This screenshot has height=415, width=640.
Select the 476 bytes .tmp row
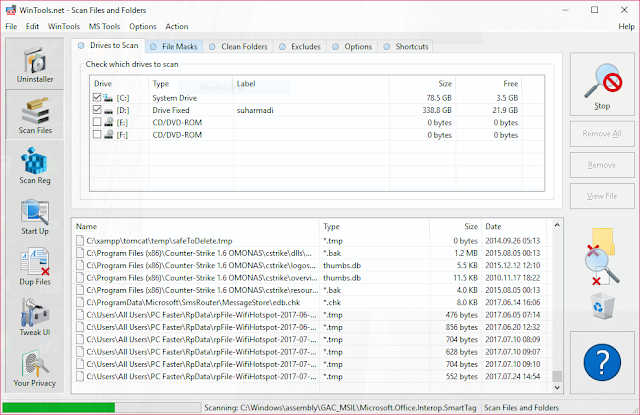pyautogui.click(x=312, y=315)
